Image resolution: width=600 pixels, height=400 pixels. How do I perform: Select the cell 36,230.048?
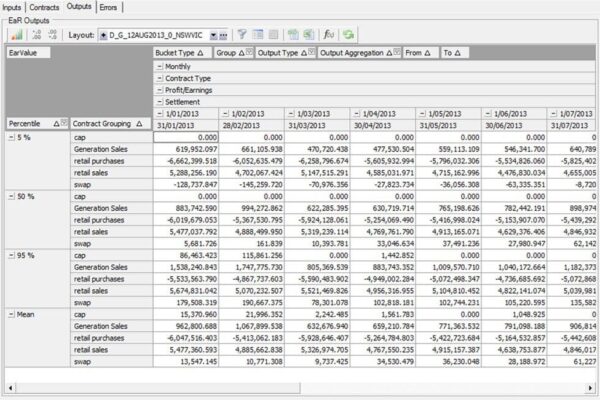pos(448,361)
